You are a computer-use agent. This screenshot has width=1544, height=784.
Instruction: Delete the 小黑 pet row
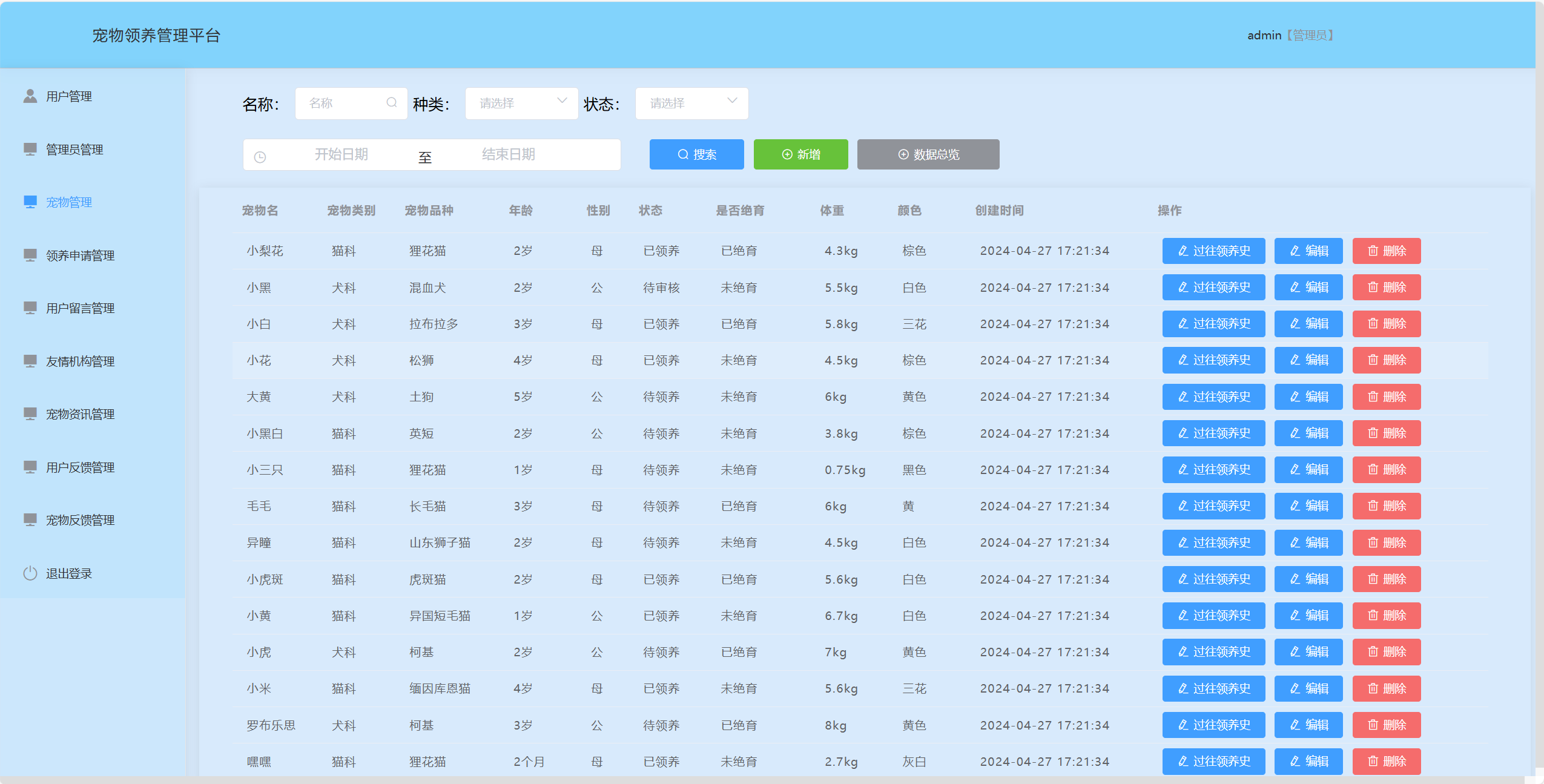pos(1386,287)
